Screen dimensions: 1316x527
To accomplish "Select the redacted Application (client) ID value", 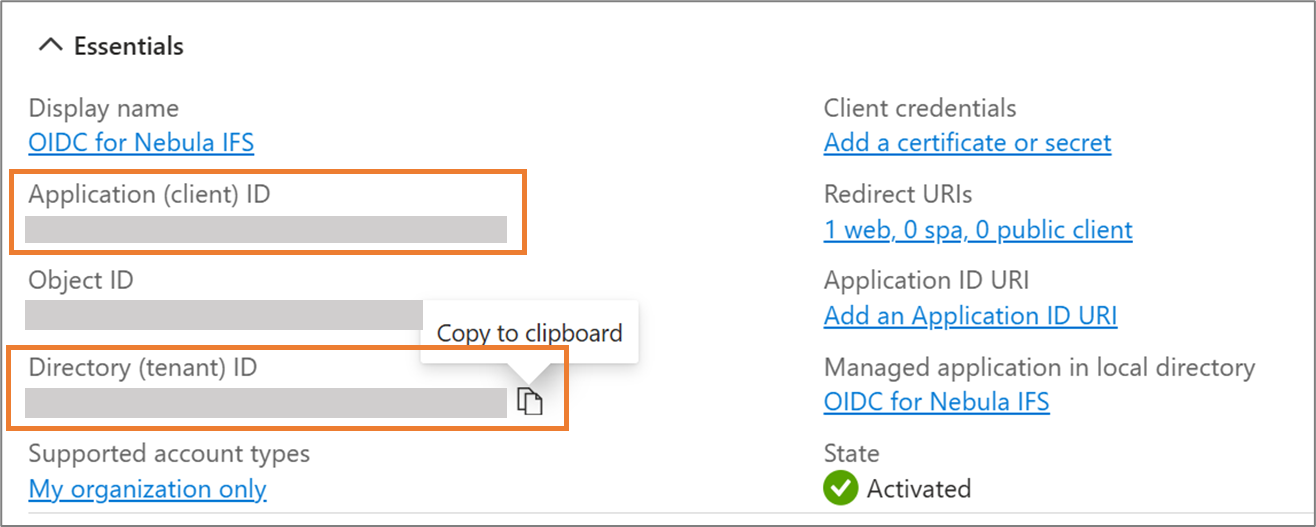I will pos(266,229).
